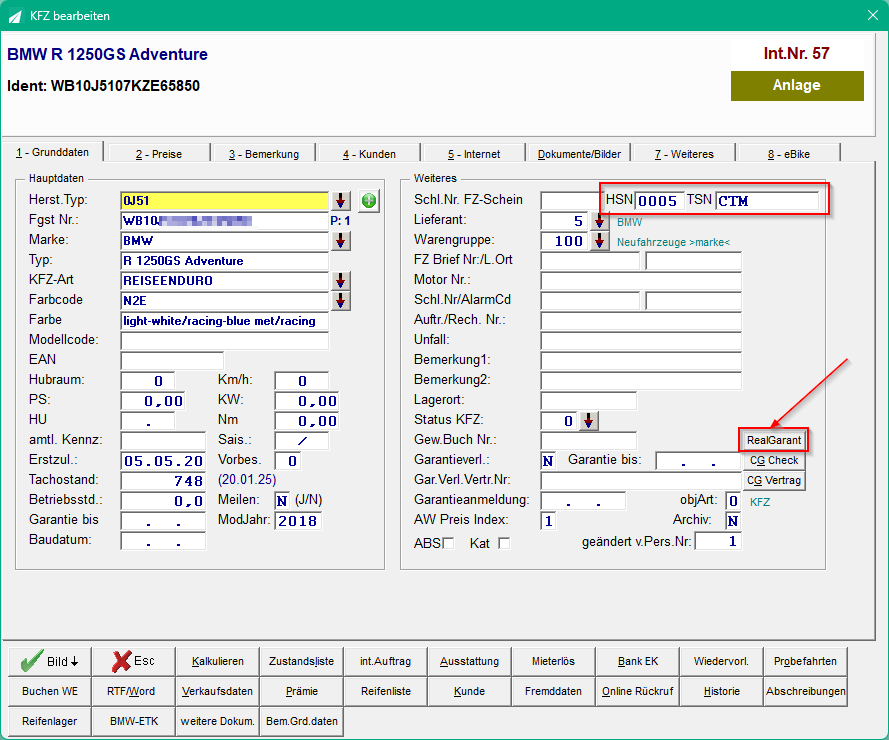This screenshot has height=740, width=889.
Task: Open the Probefahrten button
Action: [x=805, y=661]
